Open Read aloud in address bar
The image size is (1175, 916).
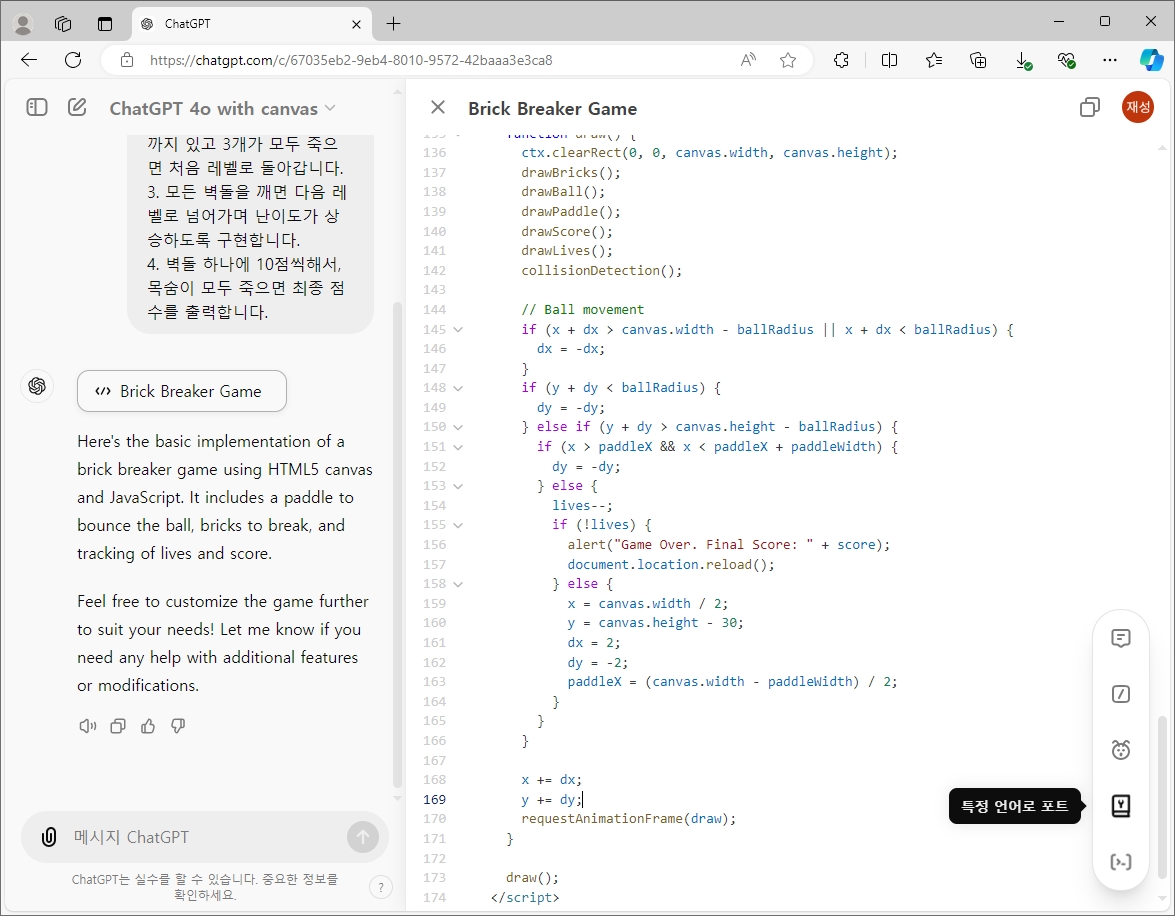[748, 60]
